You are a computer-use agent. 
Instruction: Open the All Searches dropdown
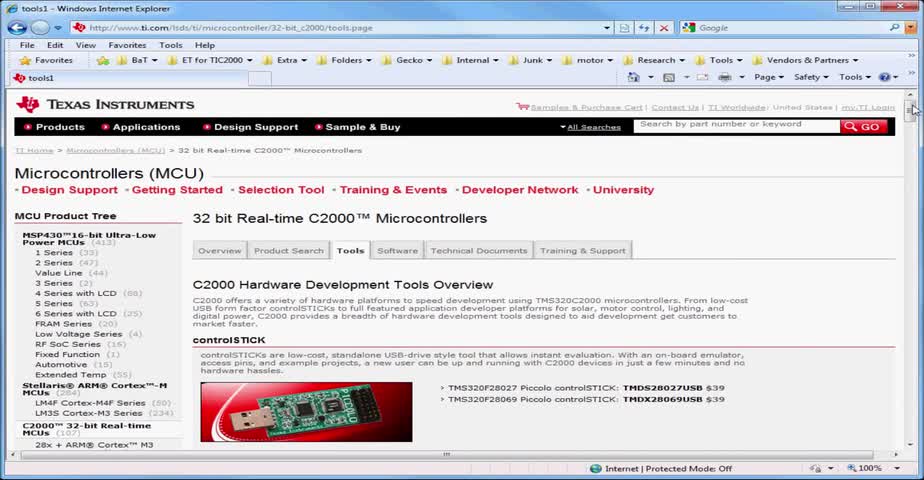coord(590,127)
